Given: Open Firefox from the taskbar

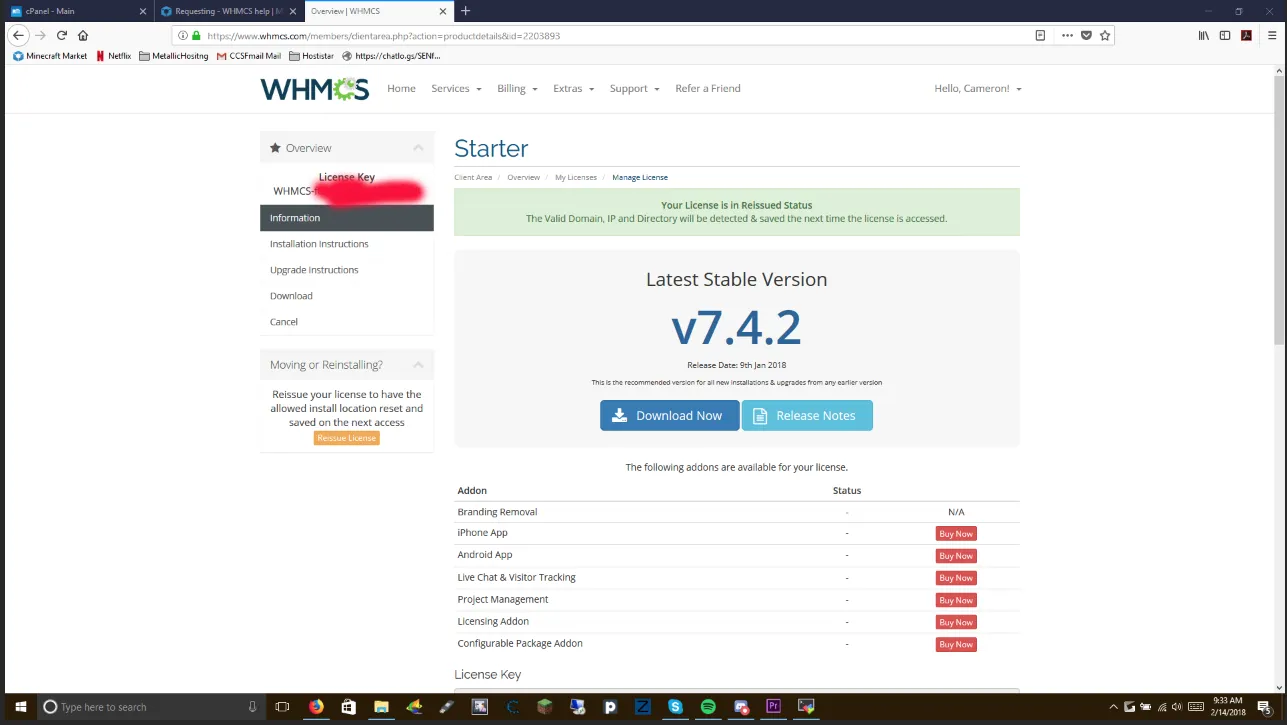Looking at the screenshot, I should [x=316, y=707].
